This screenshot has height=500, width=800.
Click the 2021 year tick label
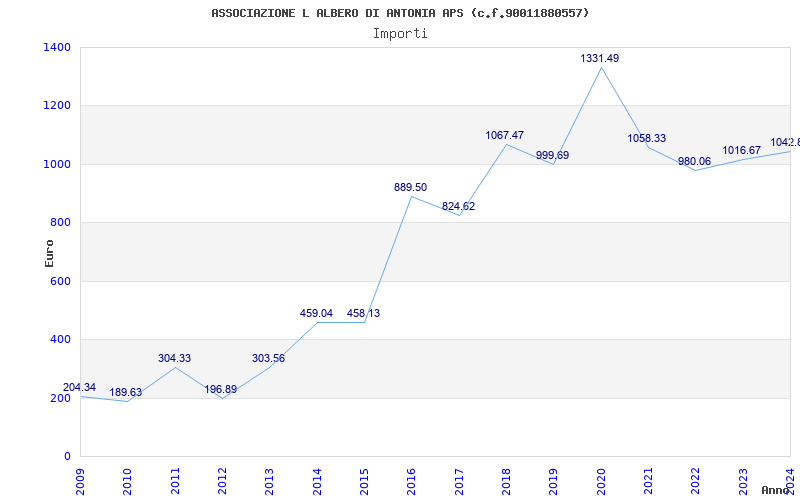[x=648, y=481]
